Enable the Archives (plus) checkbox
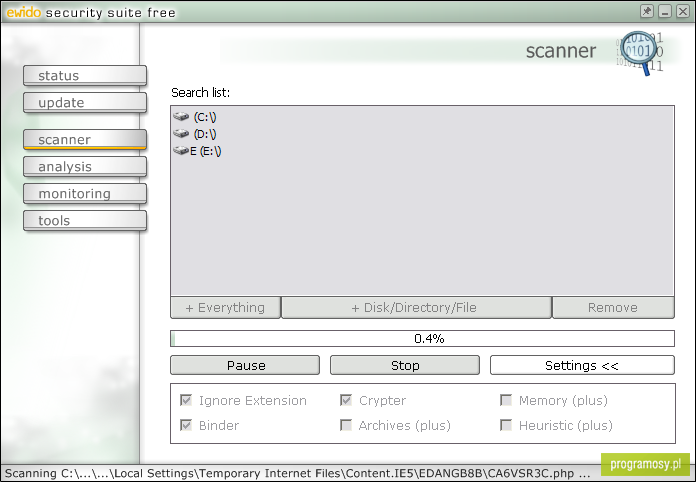 click(346, 425)
